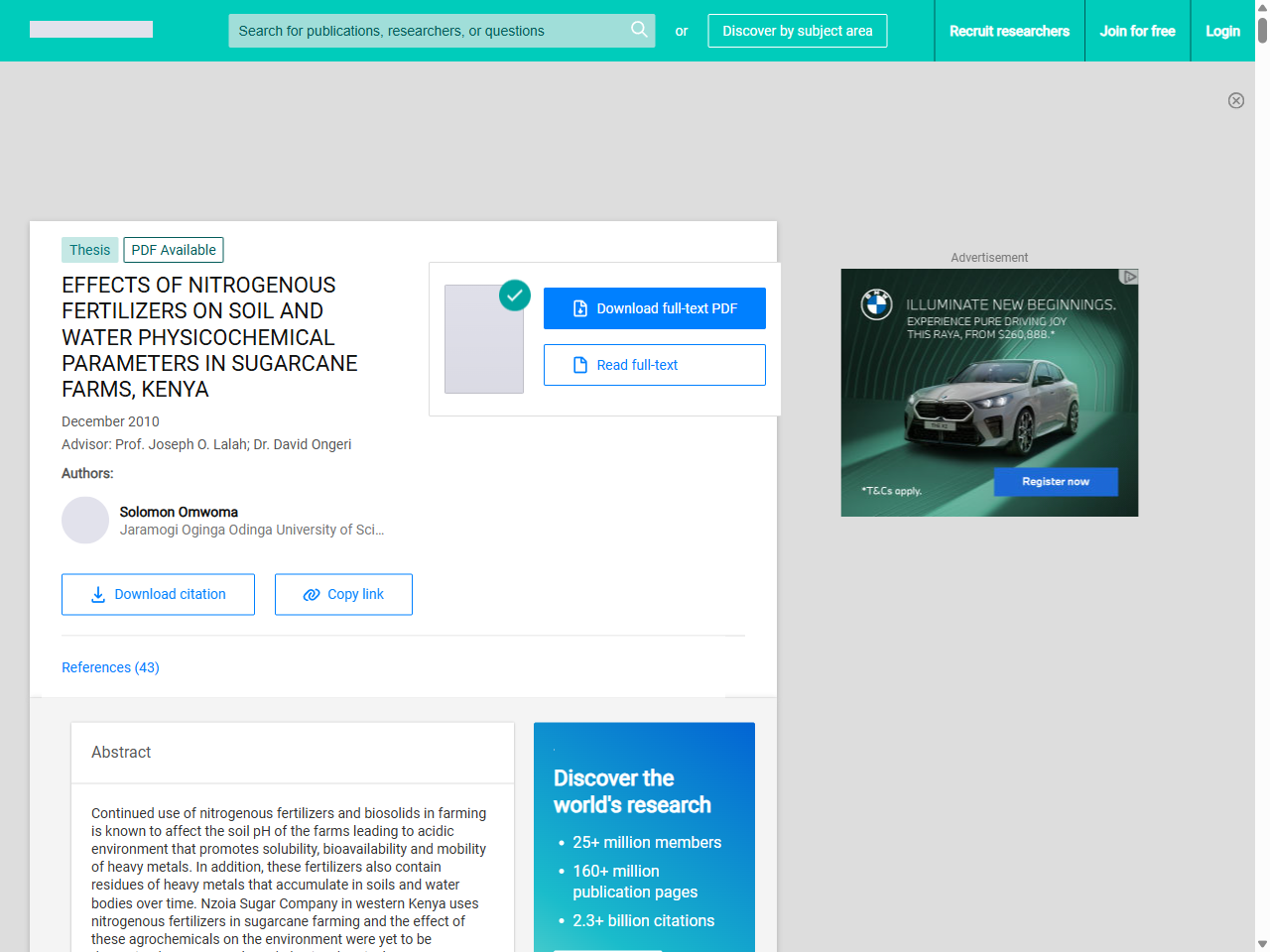
Task: Click the search magnifier icon
Action: point(639,31)
